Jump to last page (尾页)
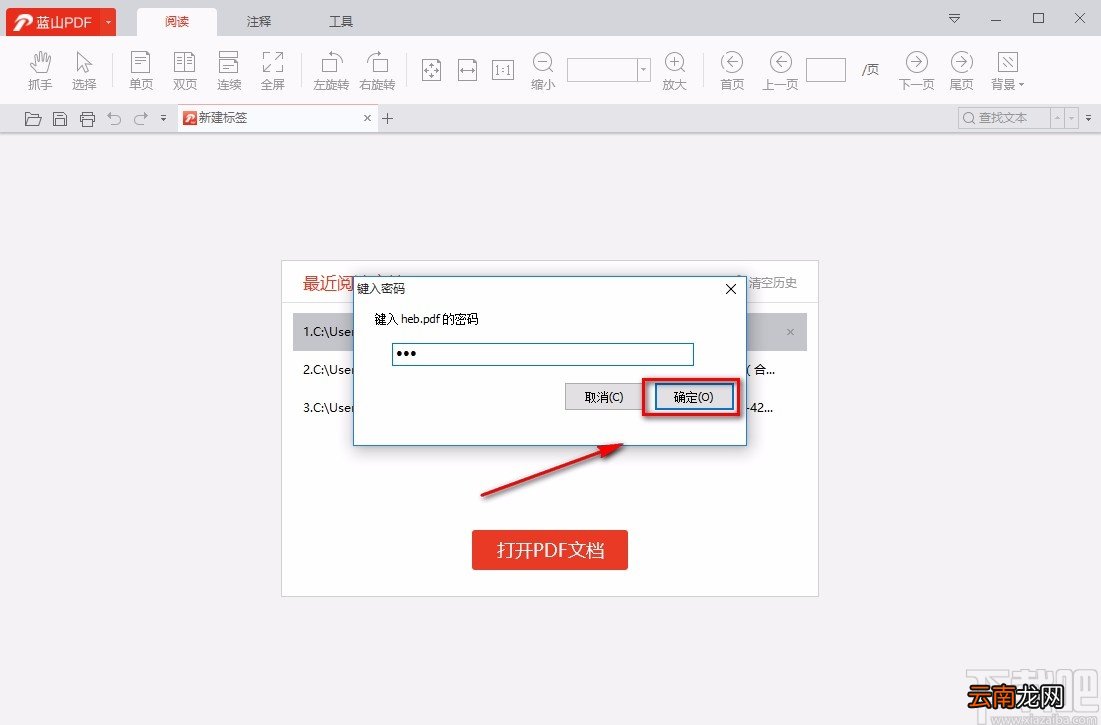The height and width of the screenshot is (725, 1101). 961,70
